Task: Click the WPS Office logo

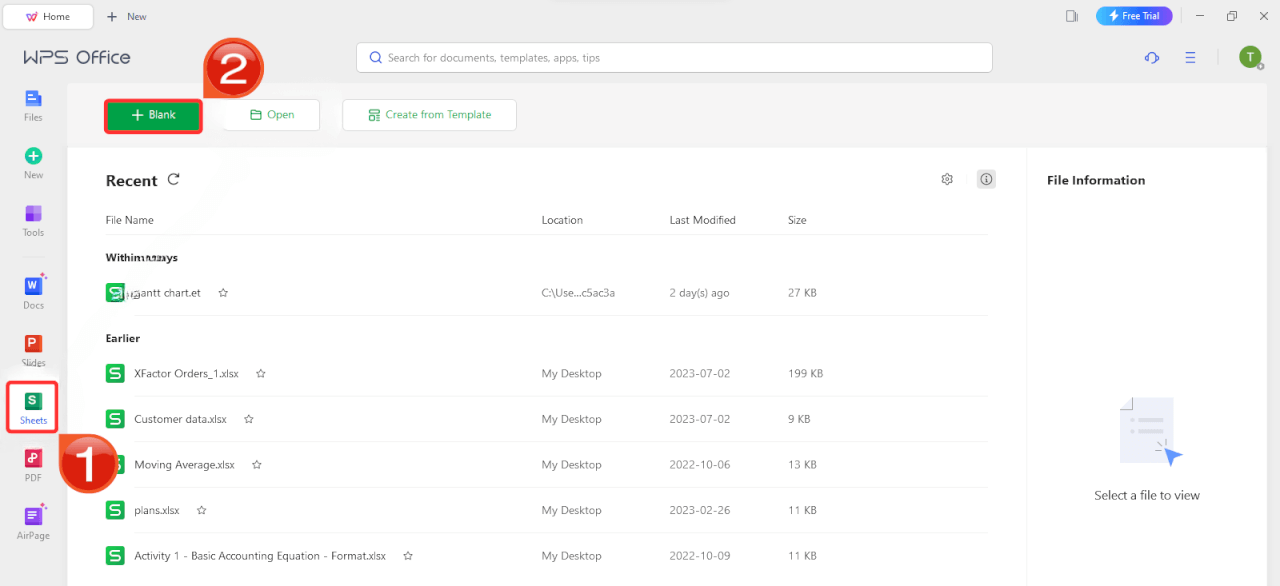Action: click(x=77, y=57)
